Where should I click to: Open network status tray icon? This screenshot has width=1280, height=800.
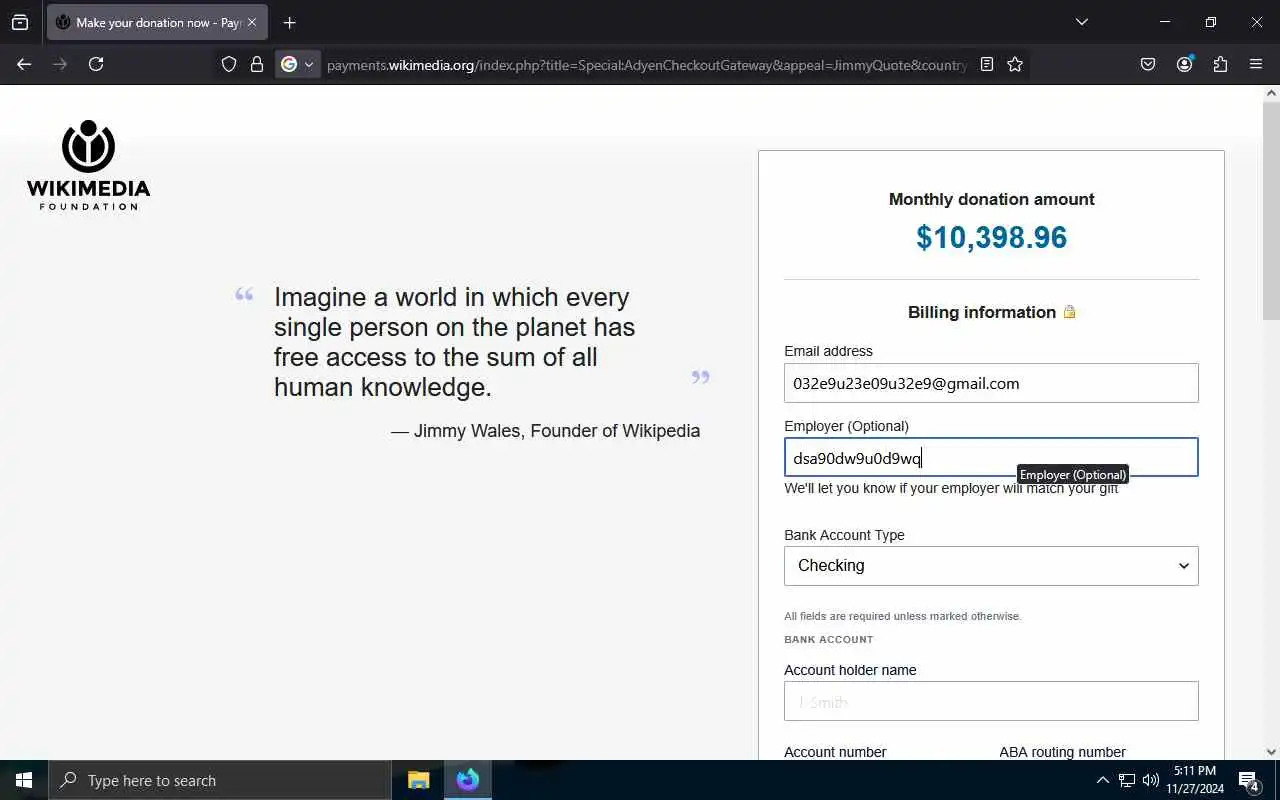pyautogui.click(x=1127, y=780)
